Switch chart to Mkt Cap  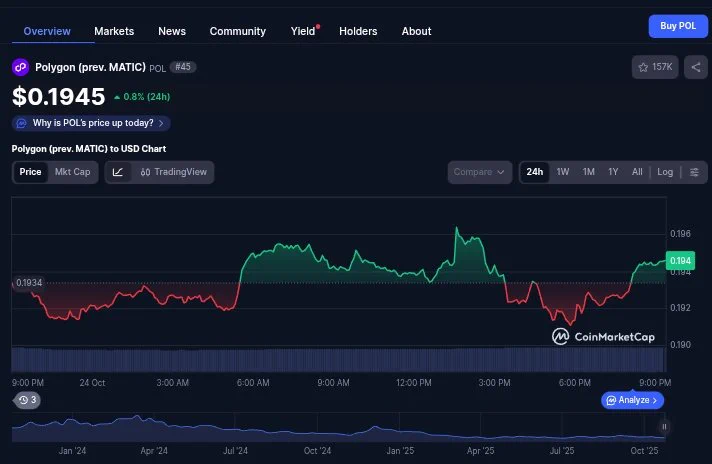[x=72, y=172]
